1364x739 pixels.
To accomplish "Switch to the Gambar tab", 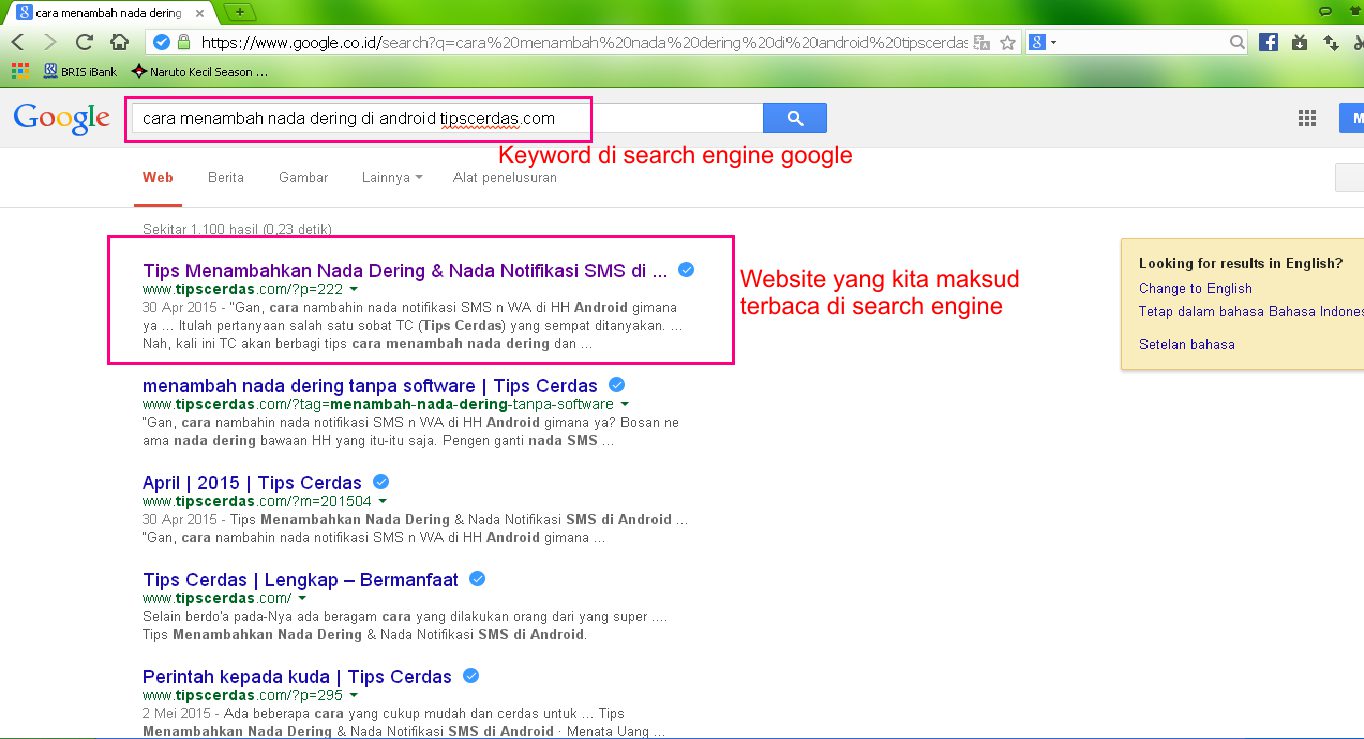I will [x=304, y=178].
